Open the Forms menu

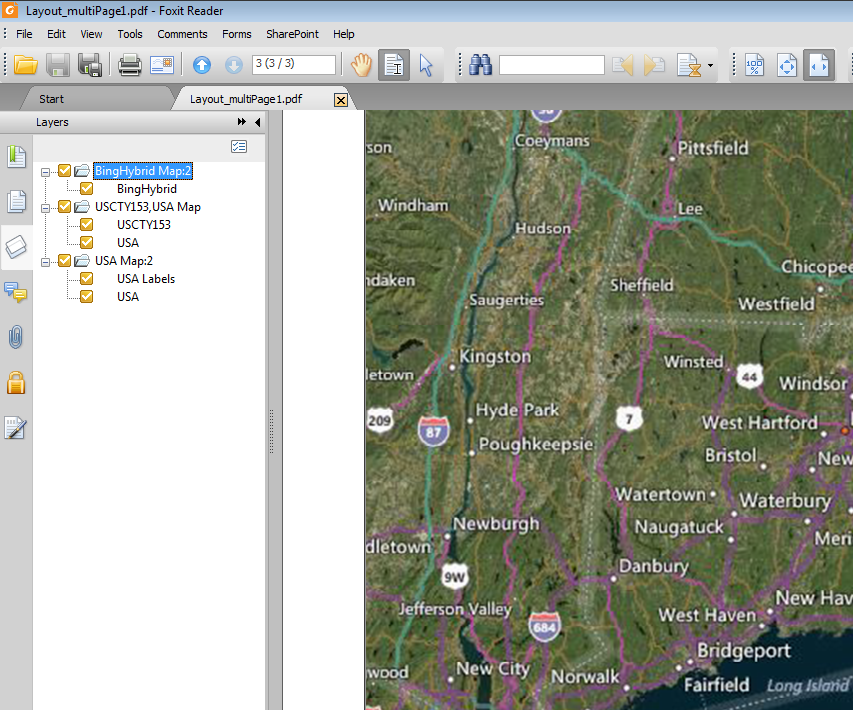pyautogui.click(x=237, y=34)
